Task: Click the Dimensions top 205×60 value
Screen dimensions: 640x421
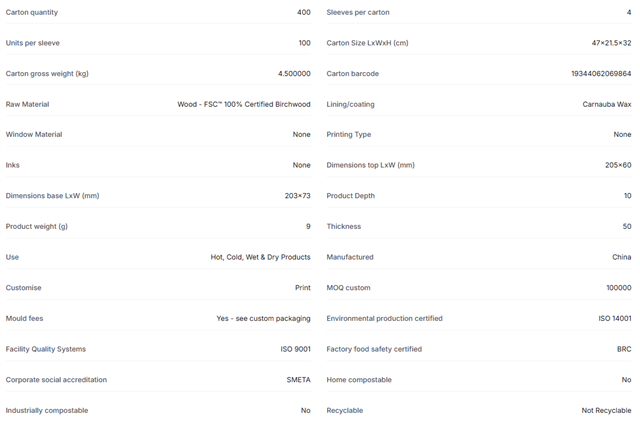Action: [x=618, y=165]
